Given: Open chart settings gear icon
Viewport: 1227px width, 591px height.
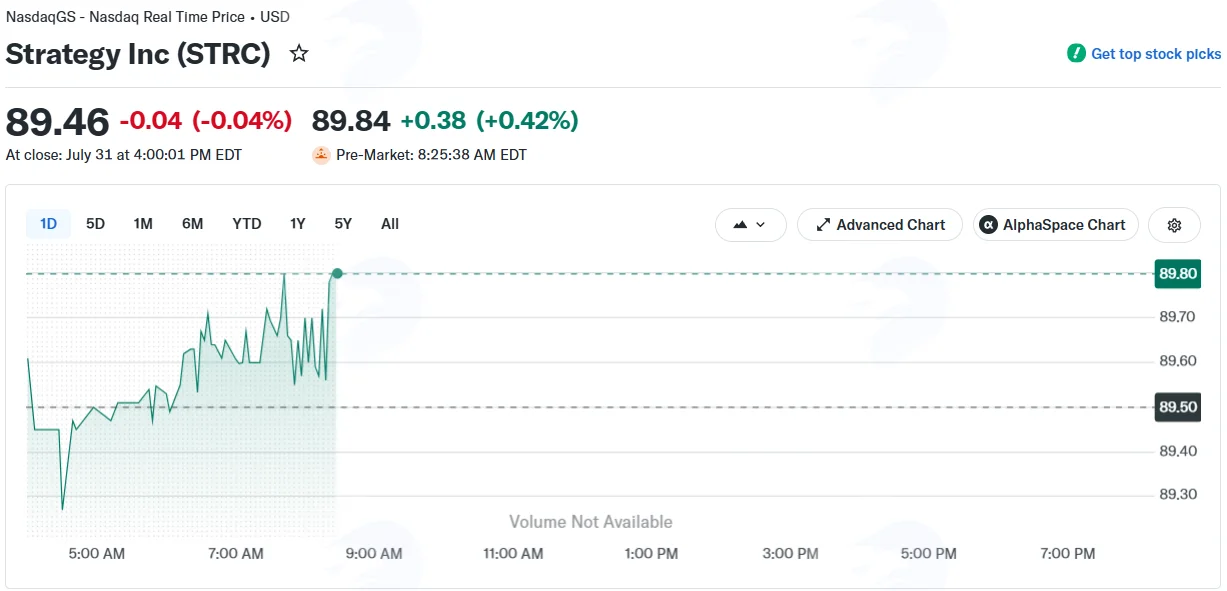Looking at the screenshot, I should coord(1175,225).
